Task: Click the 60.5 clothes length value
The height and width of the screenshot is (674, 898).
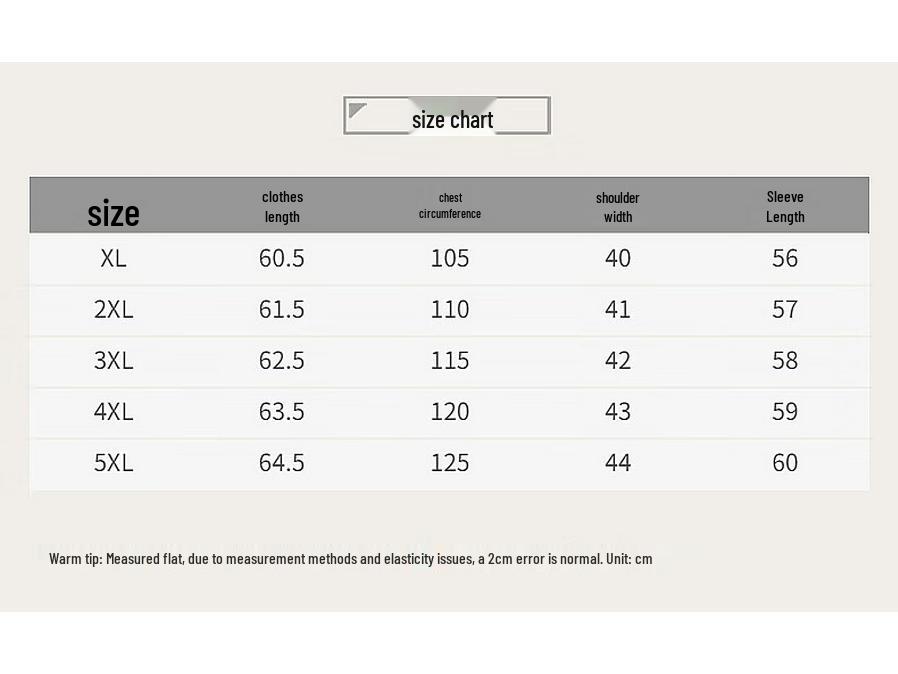Action: [x=281, y=259]
